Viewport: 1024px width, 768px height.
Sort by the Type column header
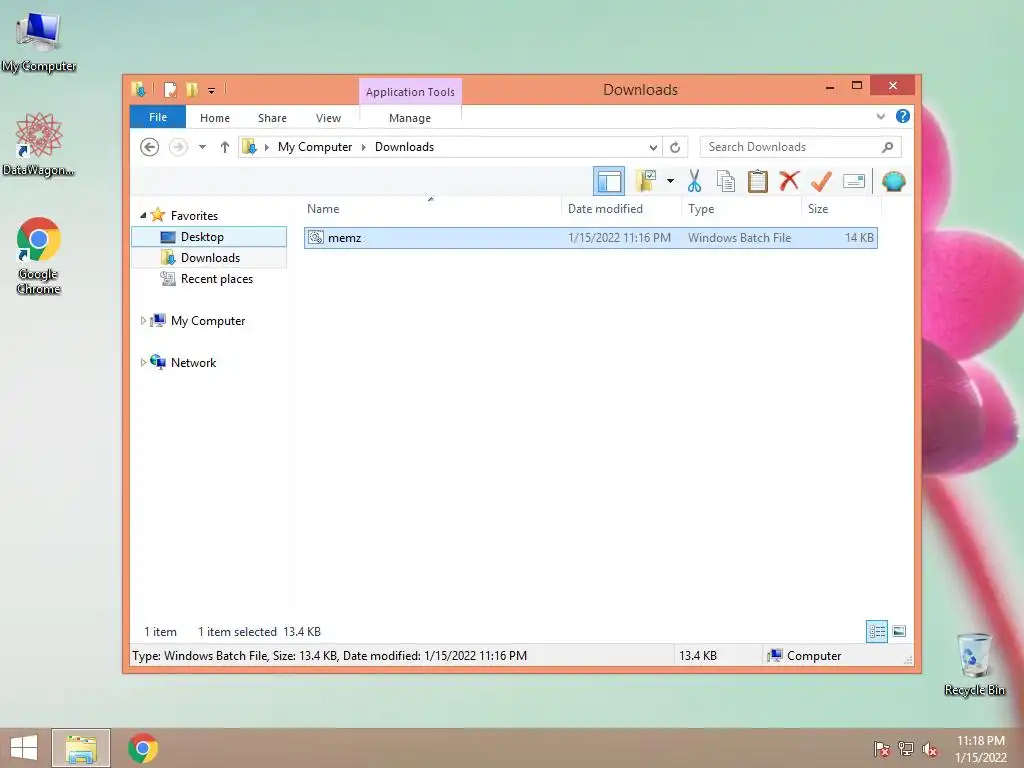[x=741, y=208]
